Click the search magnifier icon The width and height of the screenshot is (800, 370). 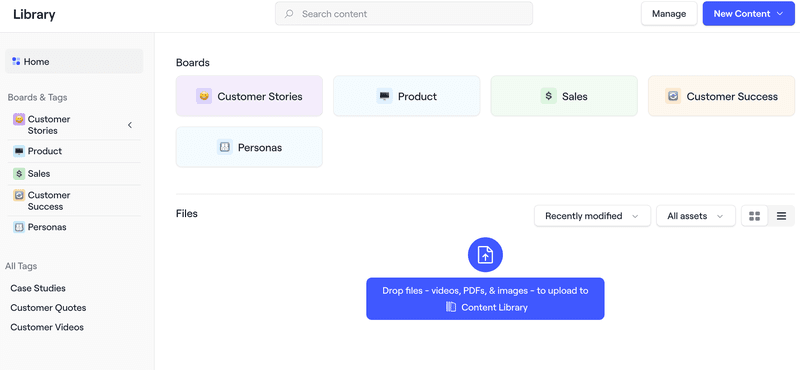tap(289, 14)
